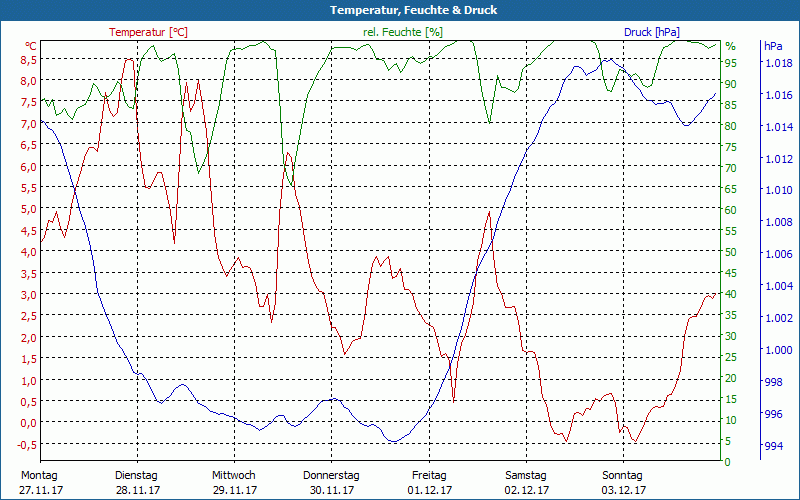
Task: Click the date '29.11.17'
Action: (235, 490)
